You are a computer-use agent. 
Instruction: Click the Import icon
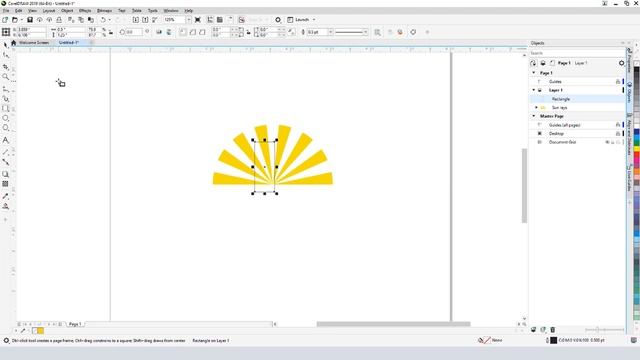pos(136,20)
